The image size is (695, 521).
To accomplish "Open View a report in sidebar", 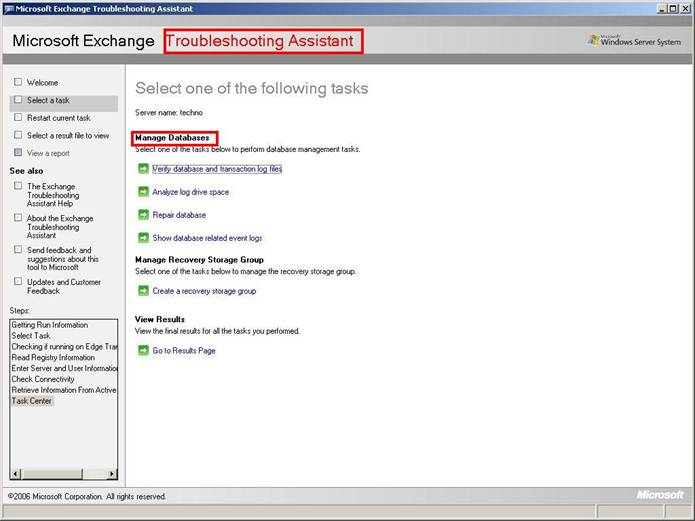I will click(x=48, y=153).
